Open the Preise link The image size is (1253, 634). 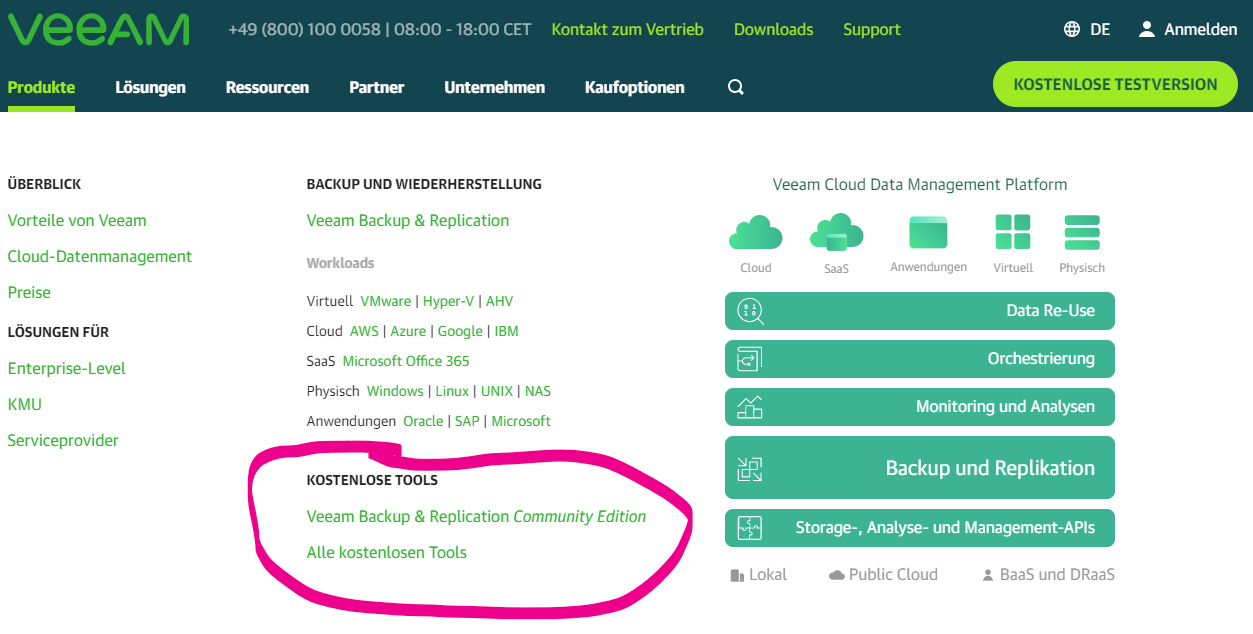pos(29,292)
